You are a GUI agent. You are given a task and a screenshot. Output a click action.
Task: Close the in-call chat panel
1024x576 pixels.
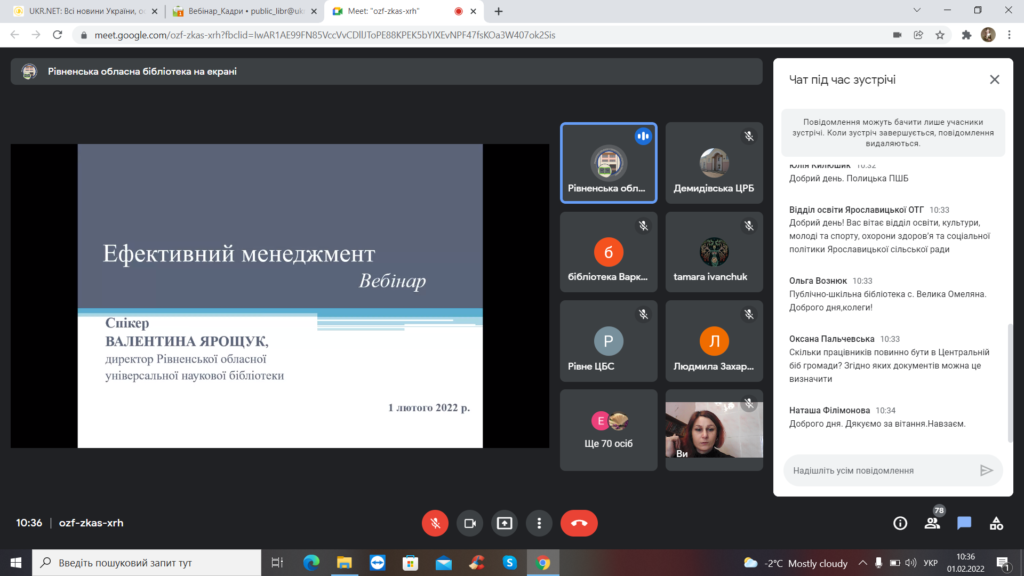coord(994,79)
